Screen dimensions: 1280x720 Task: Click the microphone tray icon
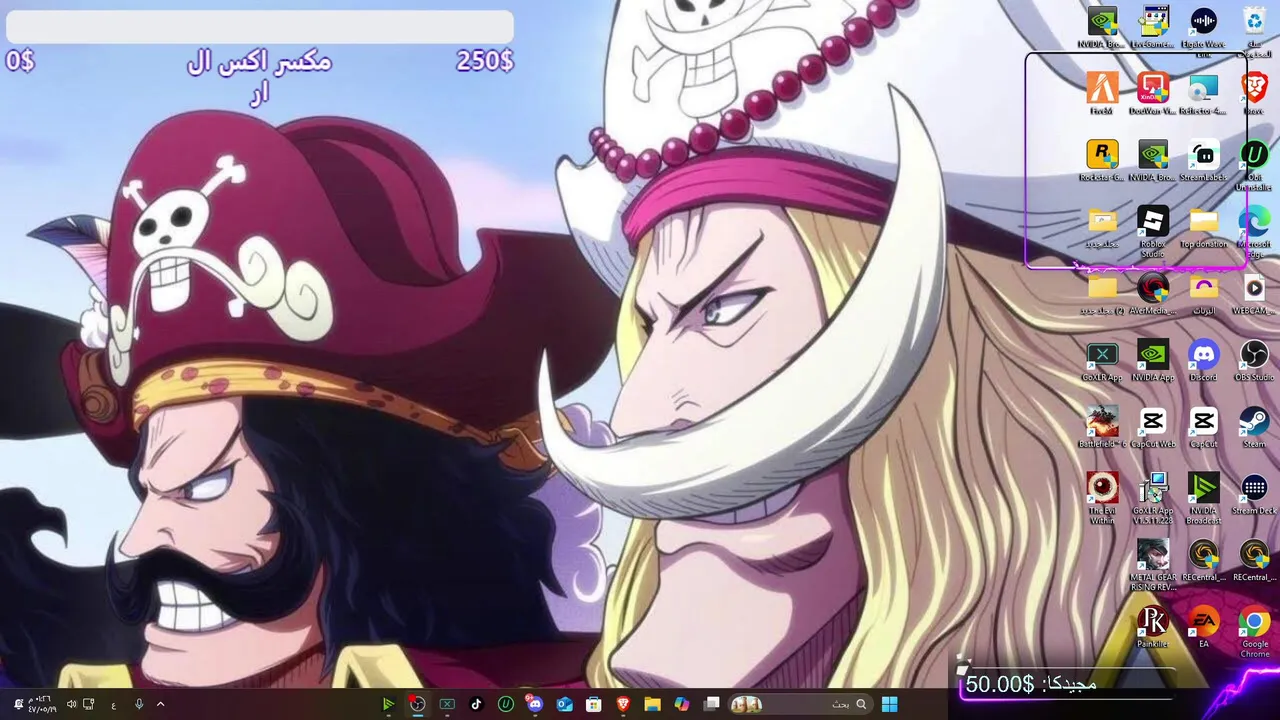pos(139,704)
